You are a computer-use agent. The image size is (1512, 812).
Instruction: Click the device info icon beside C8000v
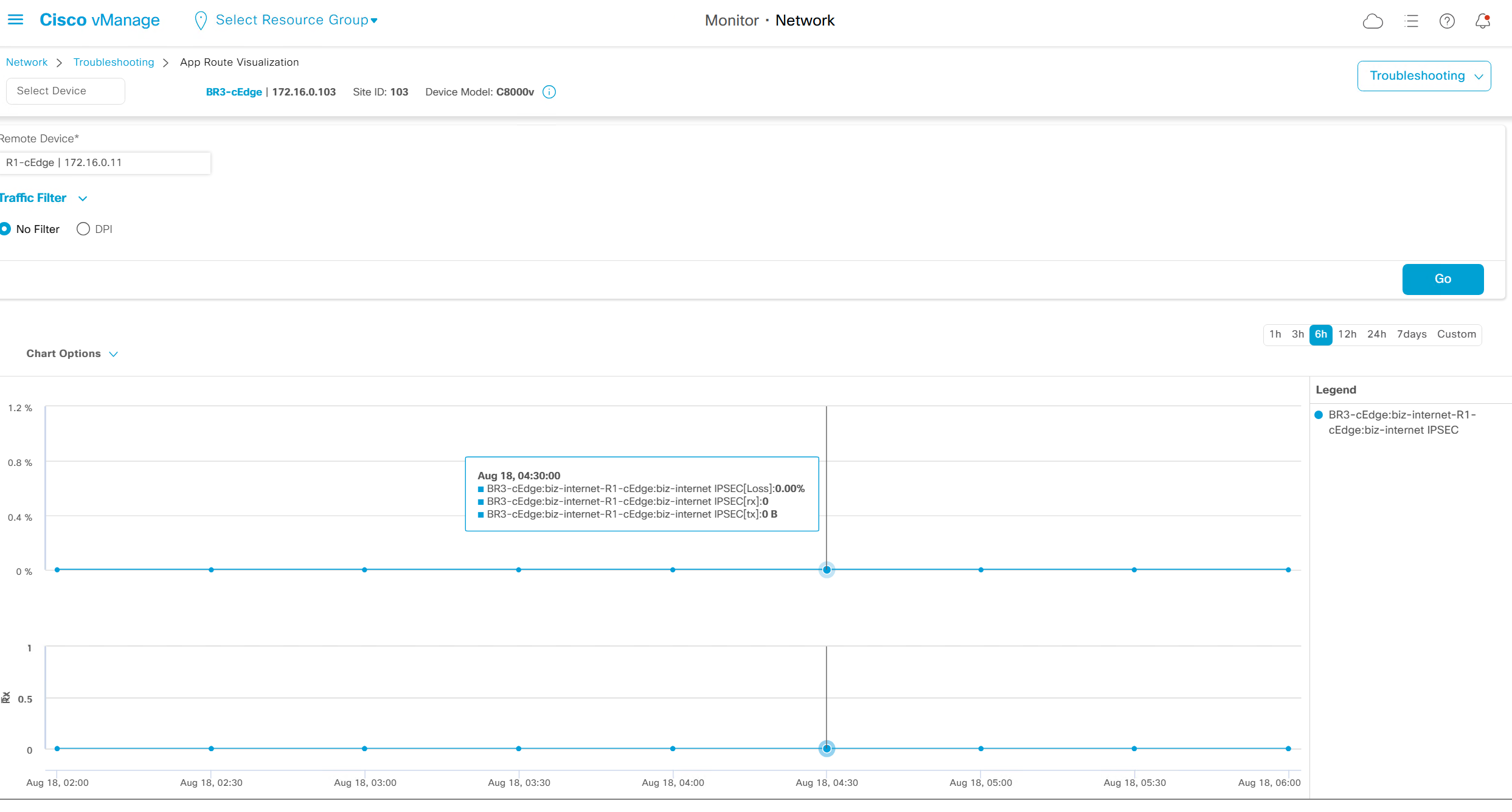(549, 92)
